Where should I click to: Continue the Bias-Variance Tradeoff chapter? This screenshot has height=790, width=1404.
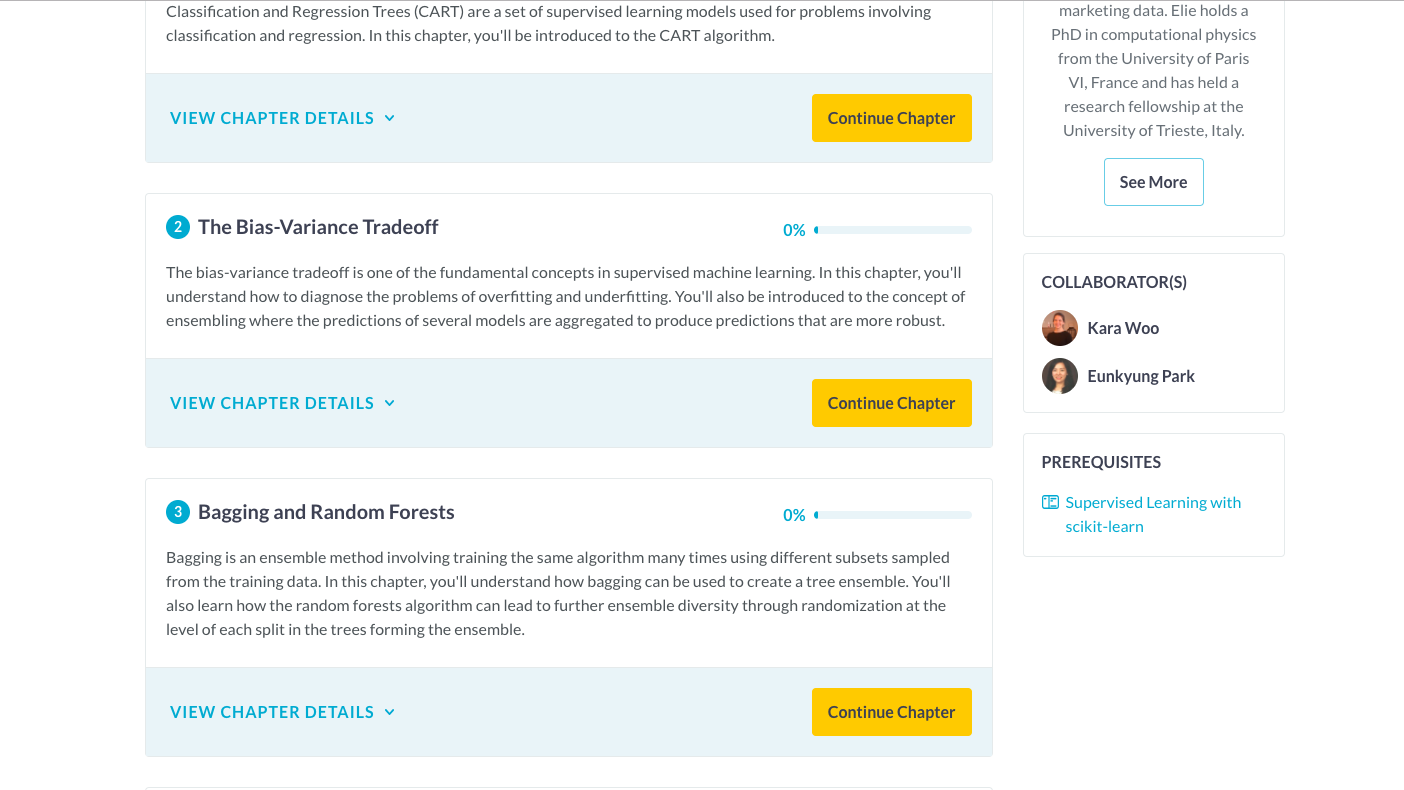point(891,403)
